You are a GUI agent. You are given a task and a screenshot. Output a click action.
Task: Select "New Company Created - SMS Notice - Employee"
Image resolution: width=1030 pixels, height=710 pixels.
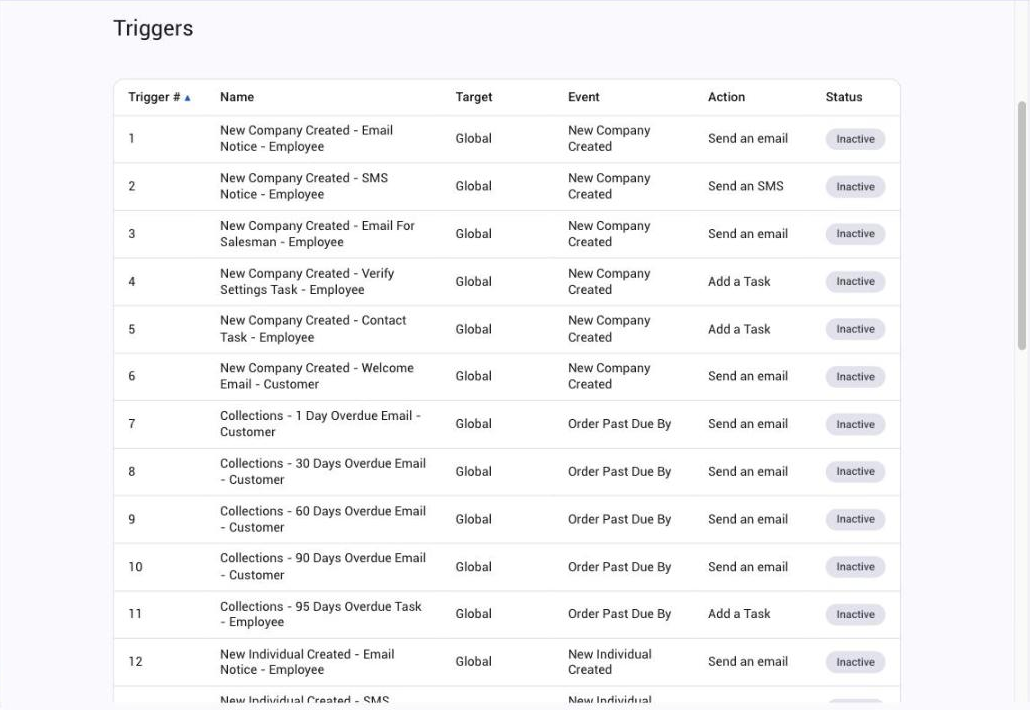coord(303,186)
